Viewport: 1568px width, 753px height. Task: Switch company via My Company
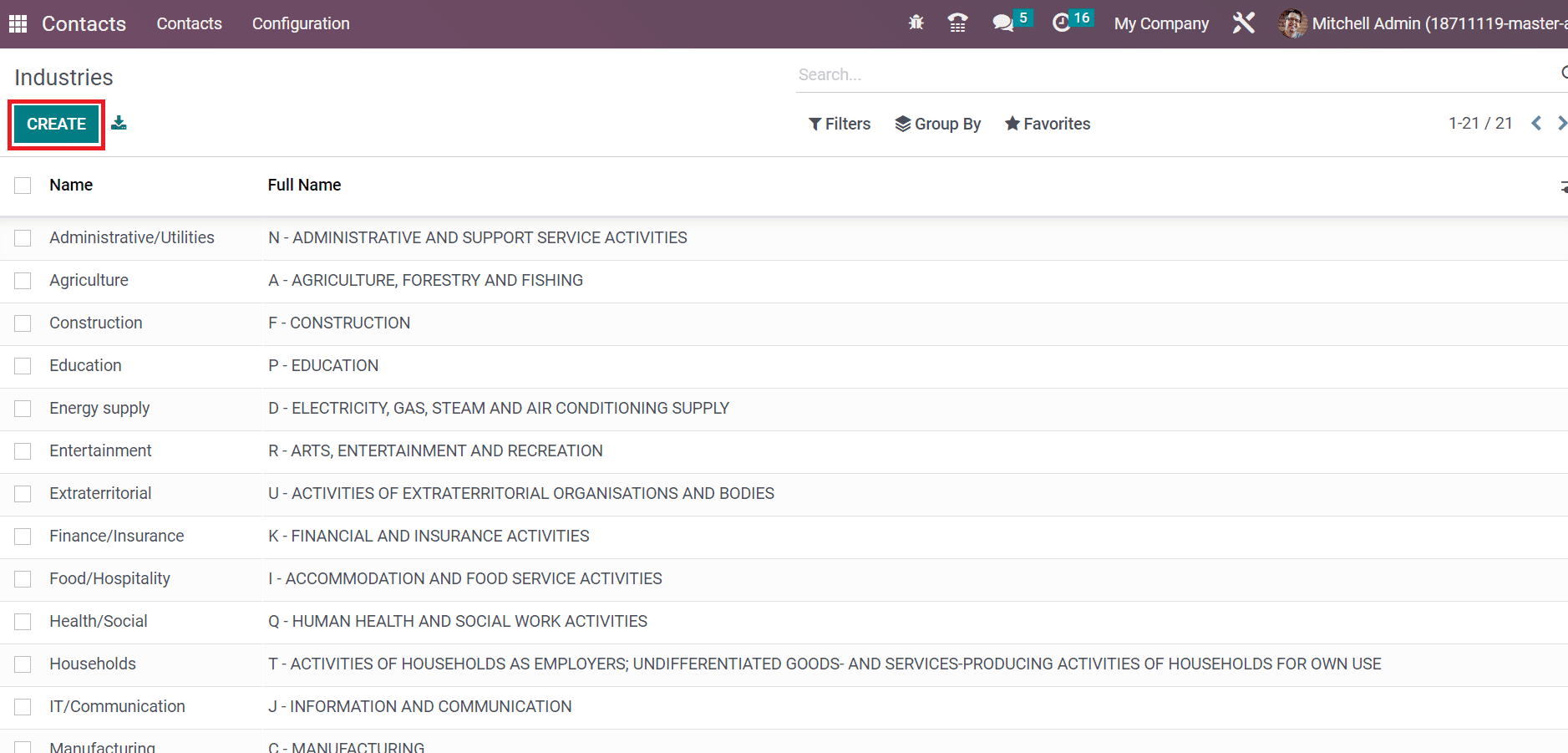[x=1161, y=23]
